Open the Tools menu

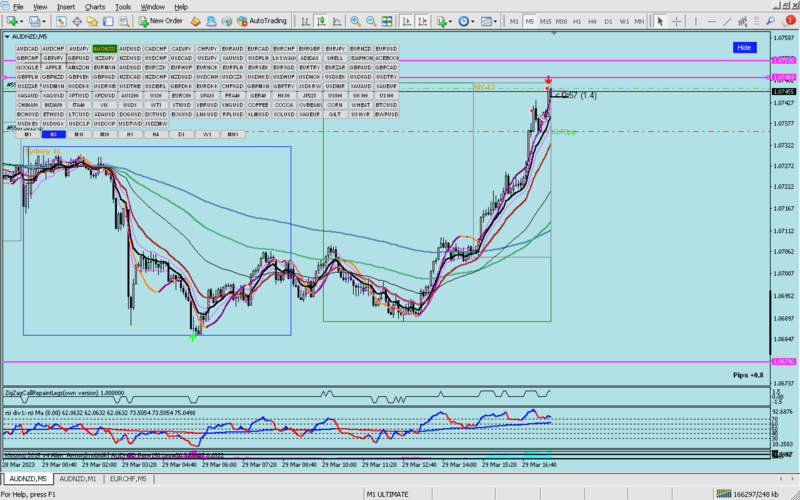[123, 7]
